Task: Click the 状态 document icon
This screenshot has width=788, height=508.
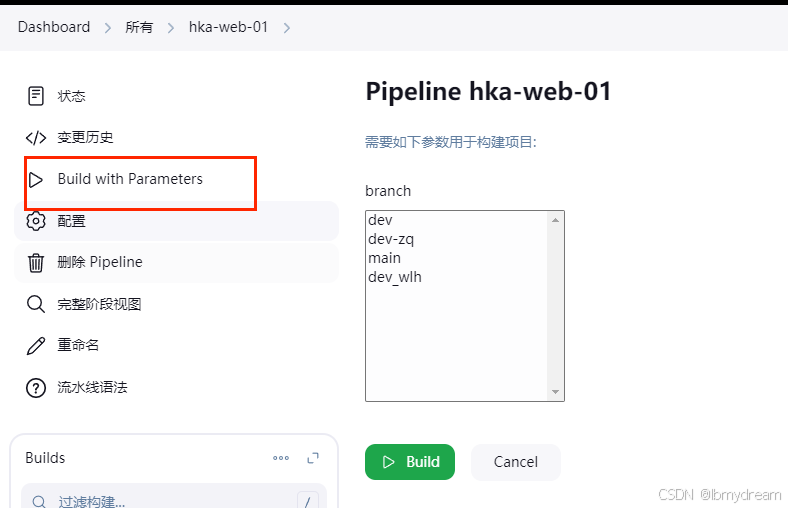Action: pyautogui.click(x=36, y=96)
